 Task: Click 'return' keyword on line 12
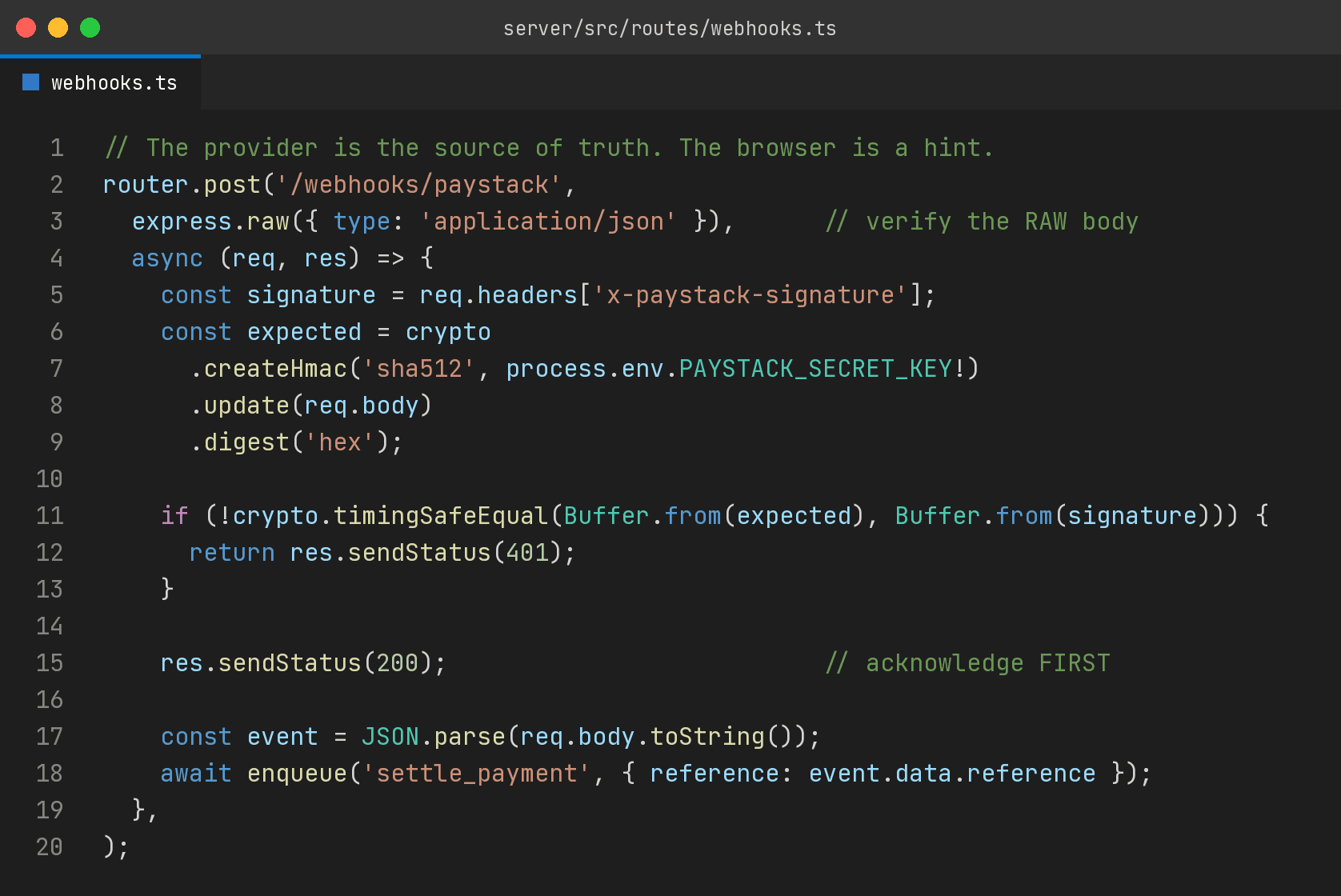coord(232,553)
